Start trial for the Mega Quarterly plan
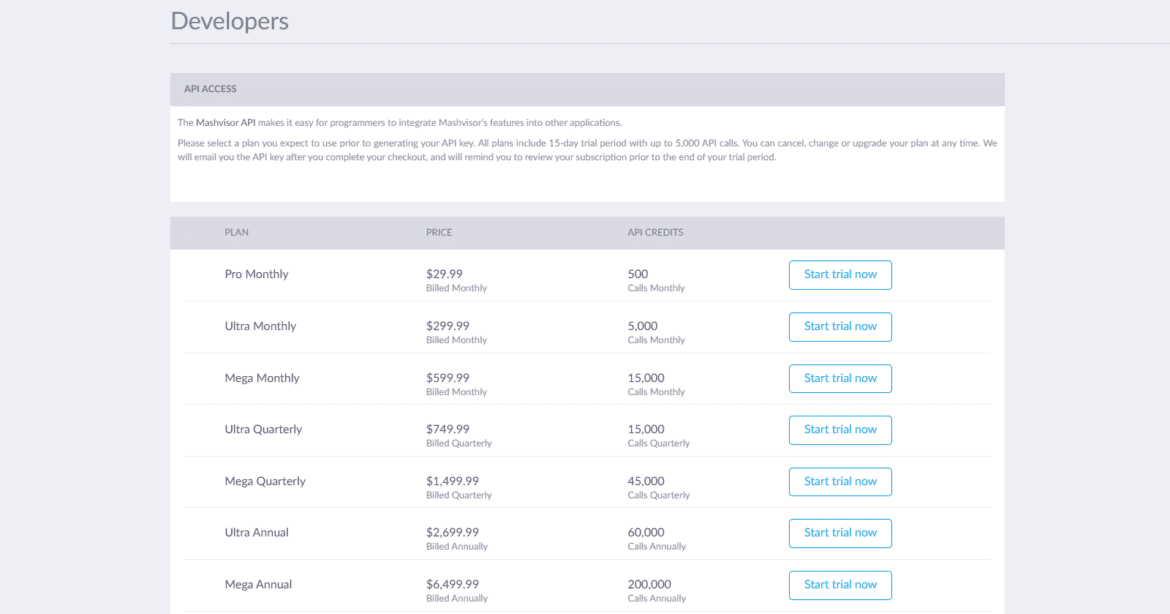 840,481
